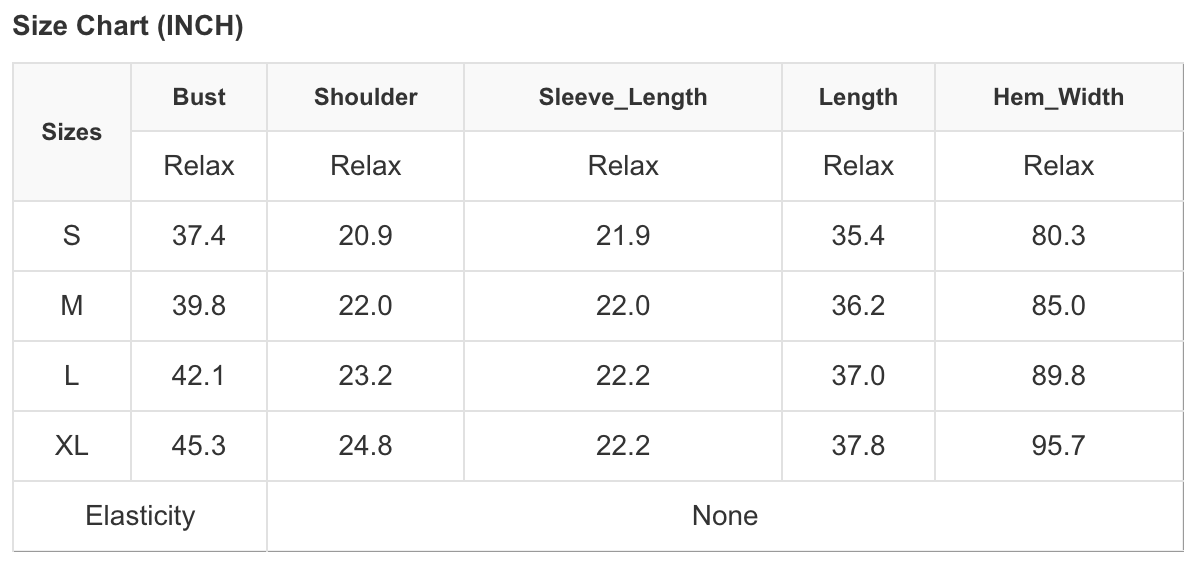Select the L size row label
This screenshot has height=578, width=1198.
[x=72, y=376]
